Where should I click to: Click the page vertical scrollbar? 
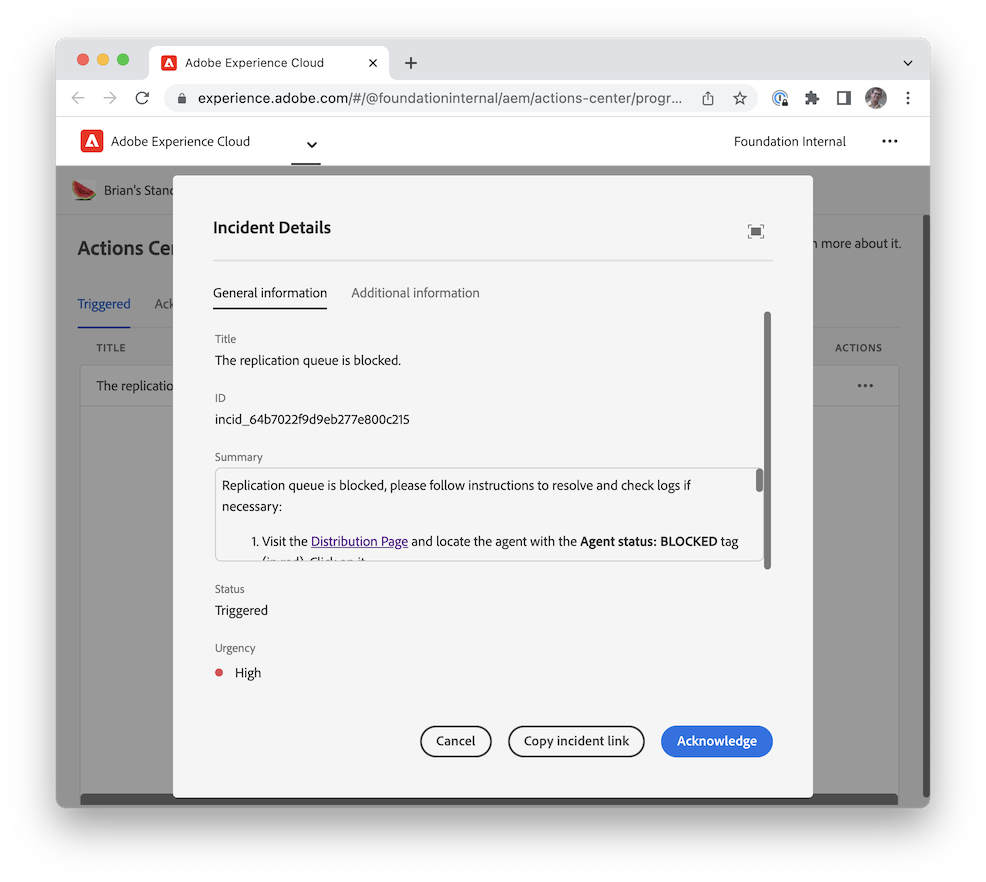[x=926, y=506]
